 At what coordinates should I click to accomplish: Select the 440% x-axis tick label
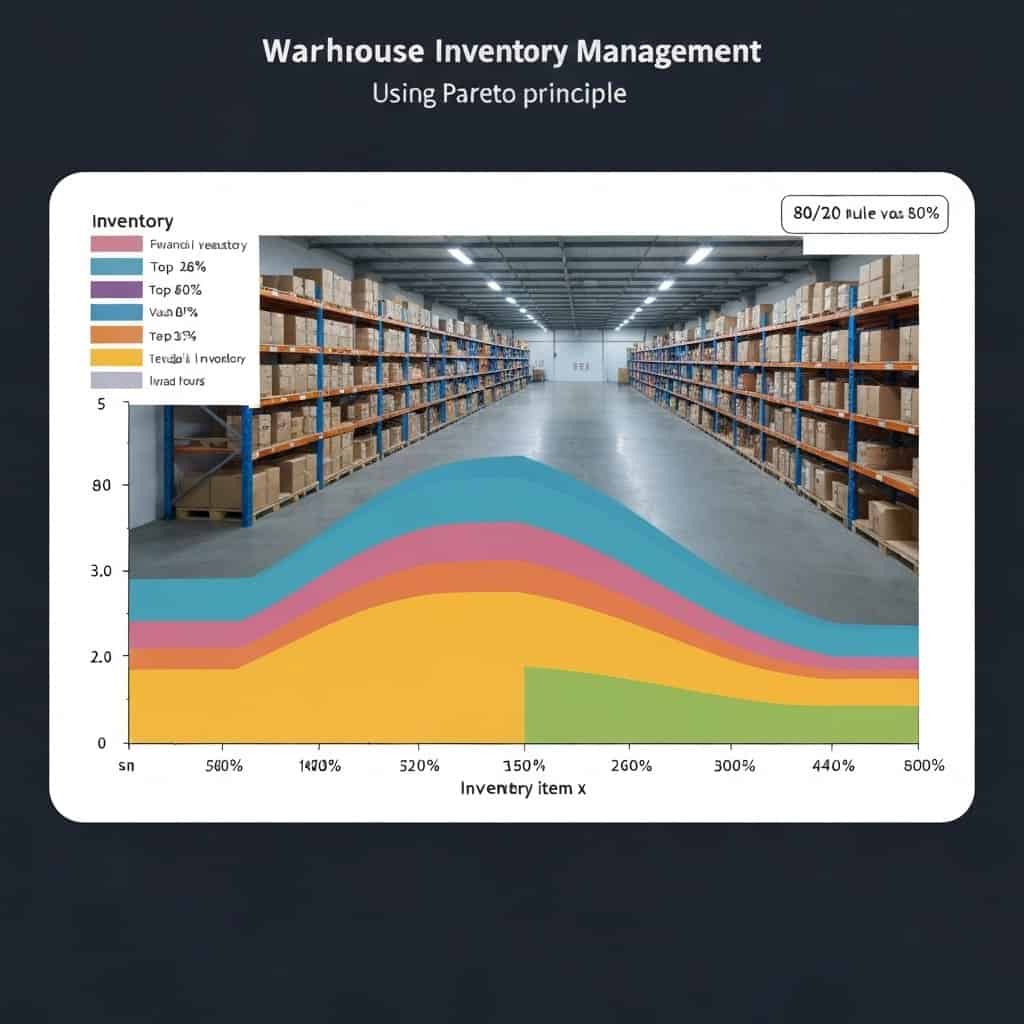(833, 765)
